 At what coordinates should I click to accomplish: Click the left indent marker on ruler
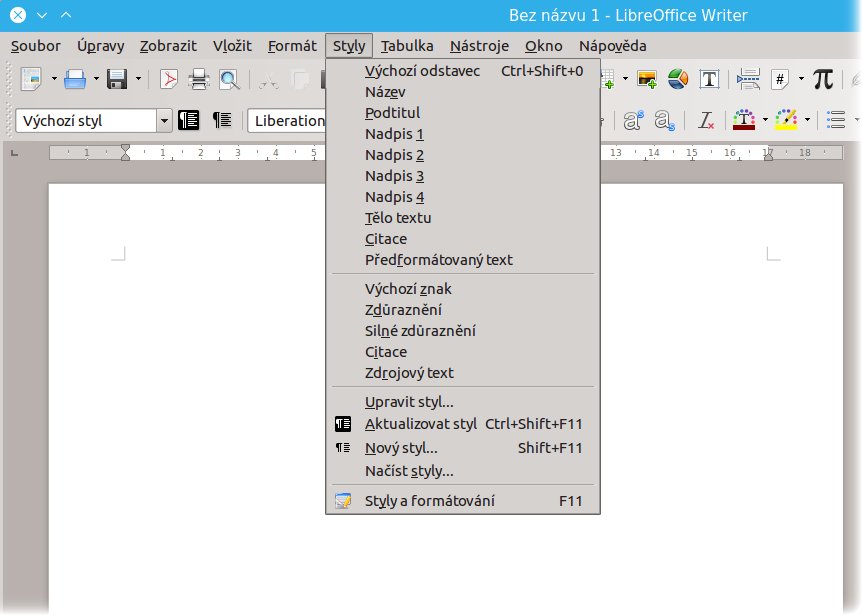pos(125,152)
